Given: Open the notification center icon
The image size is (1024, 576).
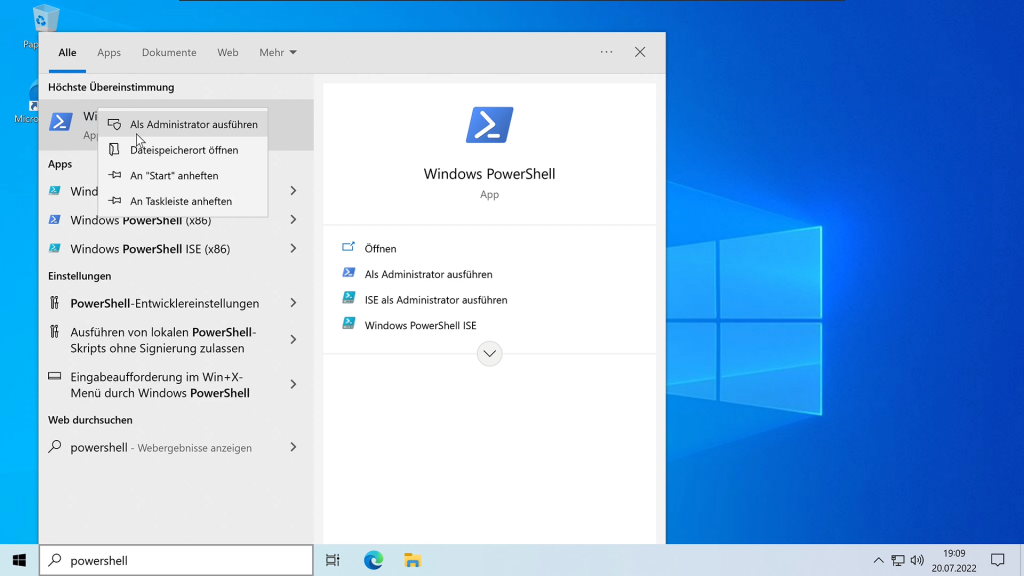Looking at the screenshot, I should (998, 560).
